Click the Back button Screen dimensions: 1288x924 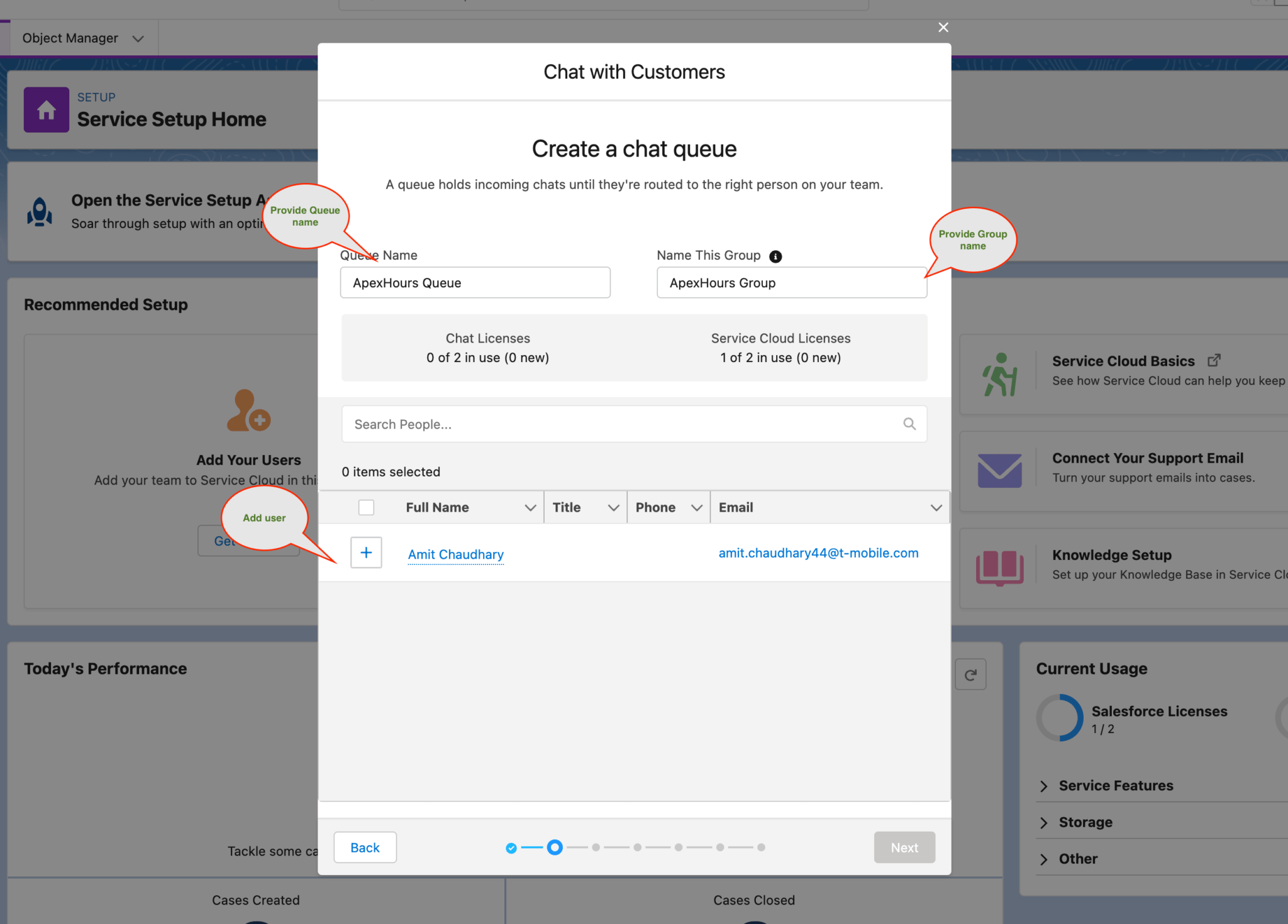pyautogui.click(x=365, y=847)
